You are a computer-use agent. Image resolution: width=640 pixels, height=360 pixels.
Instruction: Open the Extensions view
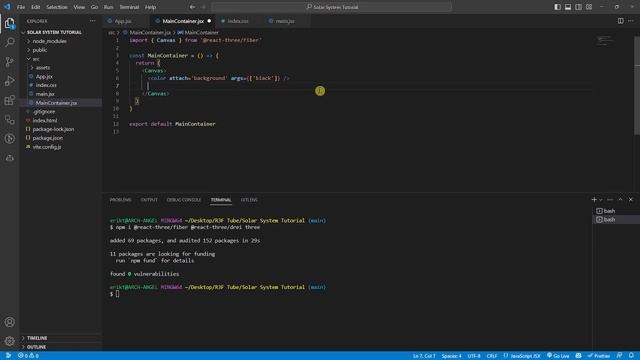tap(9, 100)
